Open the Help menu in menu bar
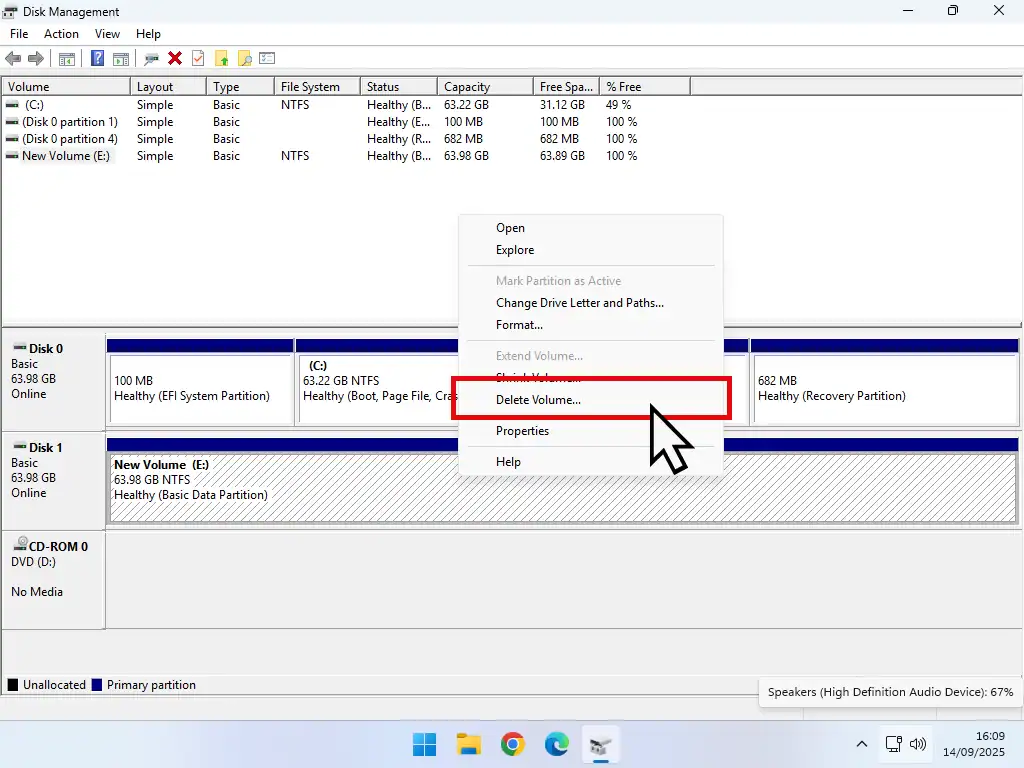 point(148,34)
